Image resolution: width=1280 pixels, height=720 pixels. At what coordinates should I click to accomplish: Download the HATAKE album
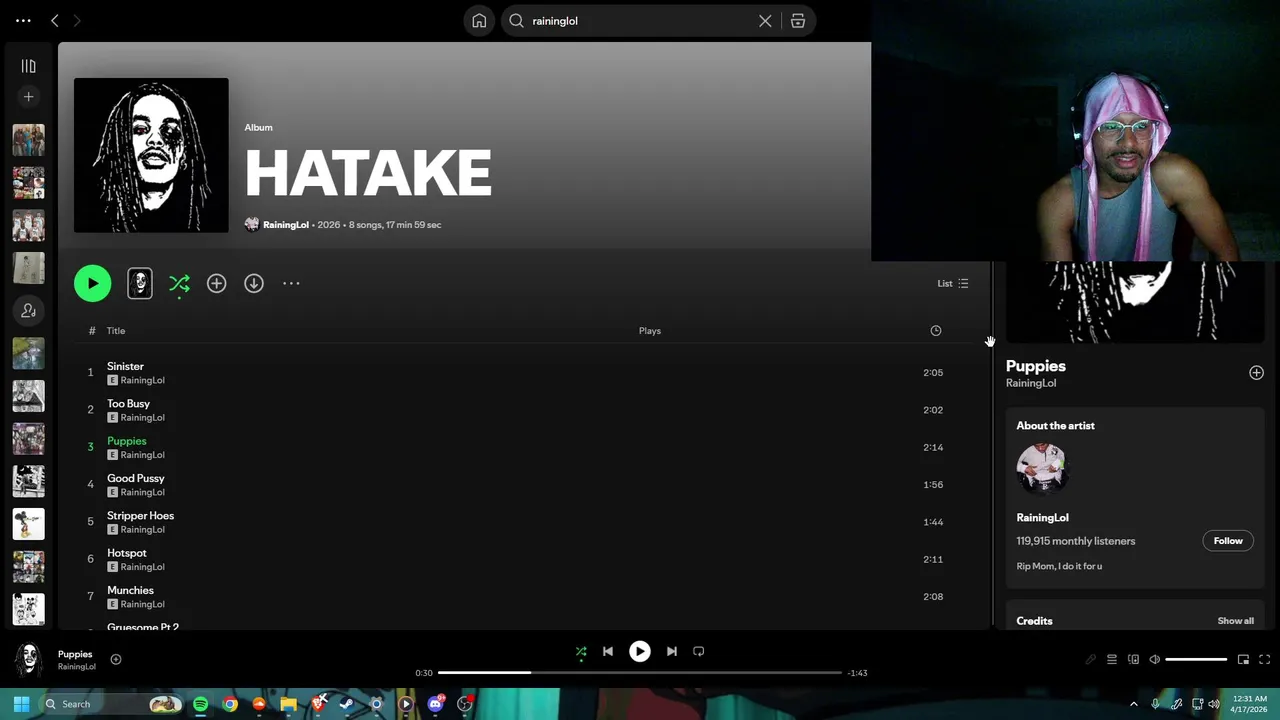(x=254, y=283)
